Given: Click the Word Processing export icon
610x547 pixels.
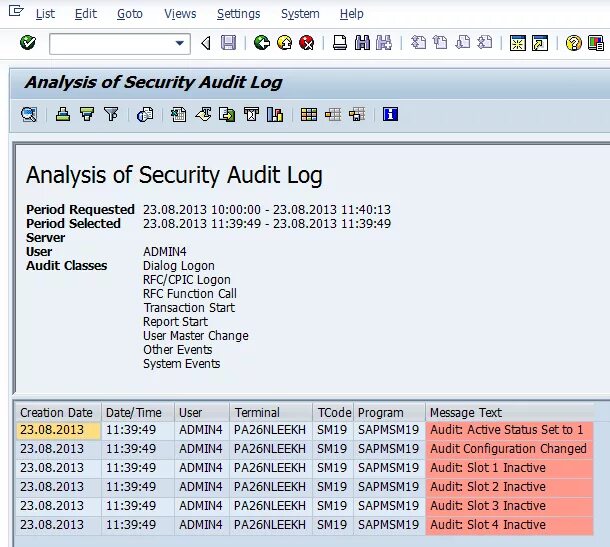Looking at the screenshot, I should click(203, 115).
